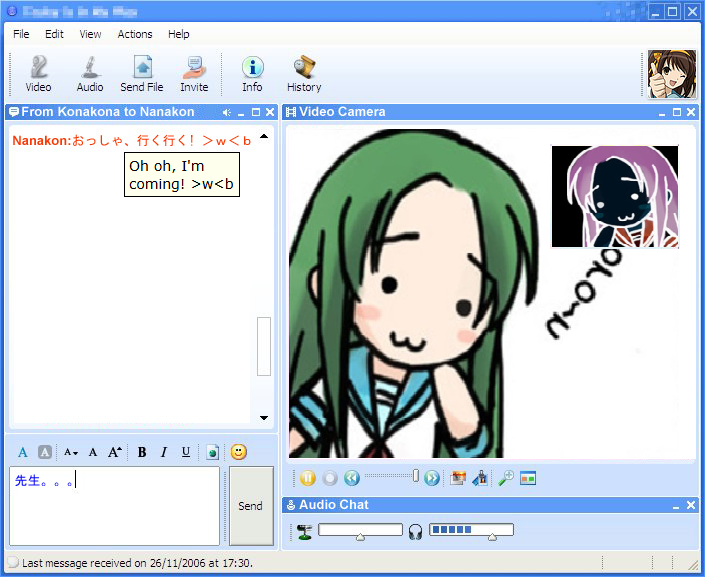
Task: Click the video stop/record button
Action: pyautogui.click(x=330, y=478)
